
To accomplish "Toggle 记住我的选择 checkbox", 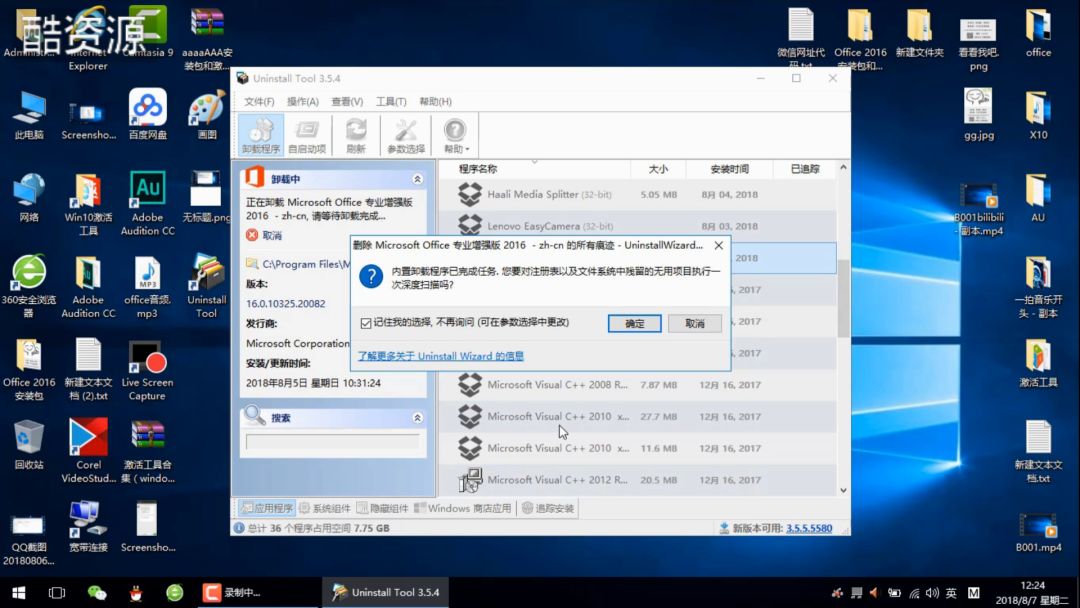I will click(x=366, y=323).
